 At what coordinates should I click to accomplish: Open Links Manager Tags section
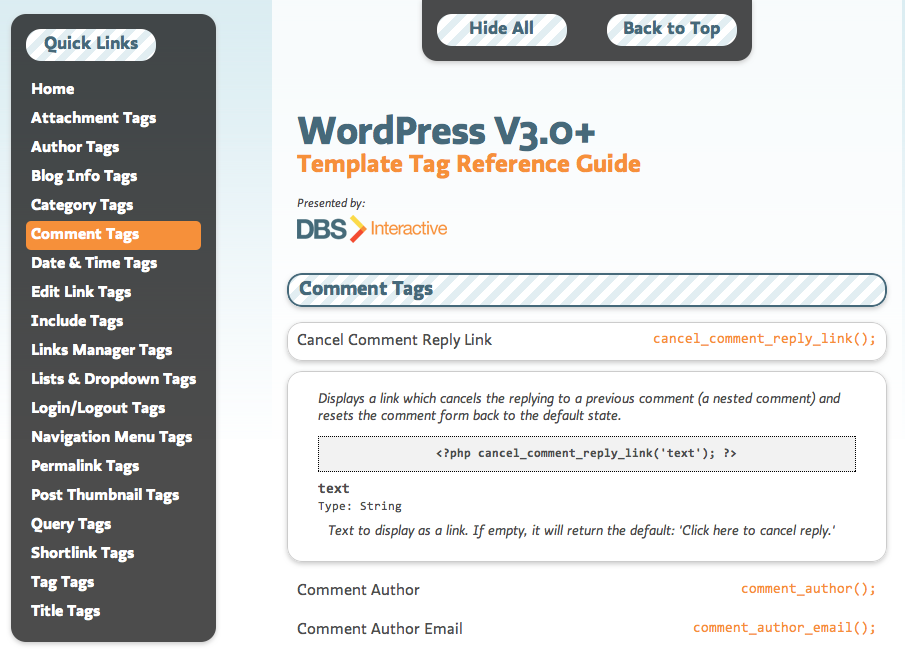tap(102, 350)
